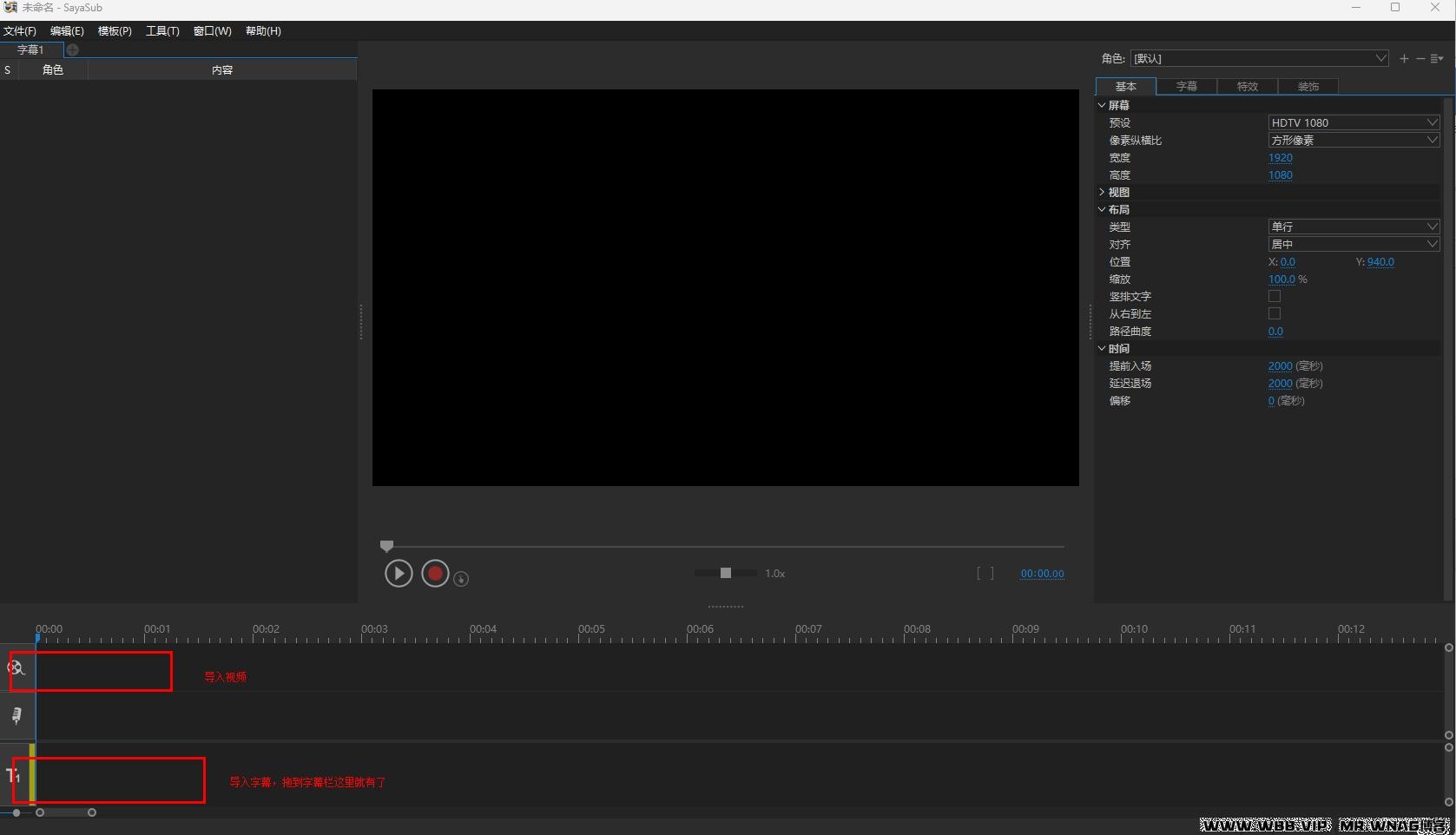Screen dimensions: 1456x835
Task: Click the 1920 width value
Action: 1280,157
